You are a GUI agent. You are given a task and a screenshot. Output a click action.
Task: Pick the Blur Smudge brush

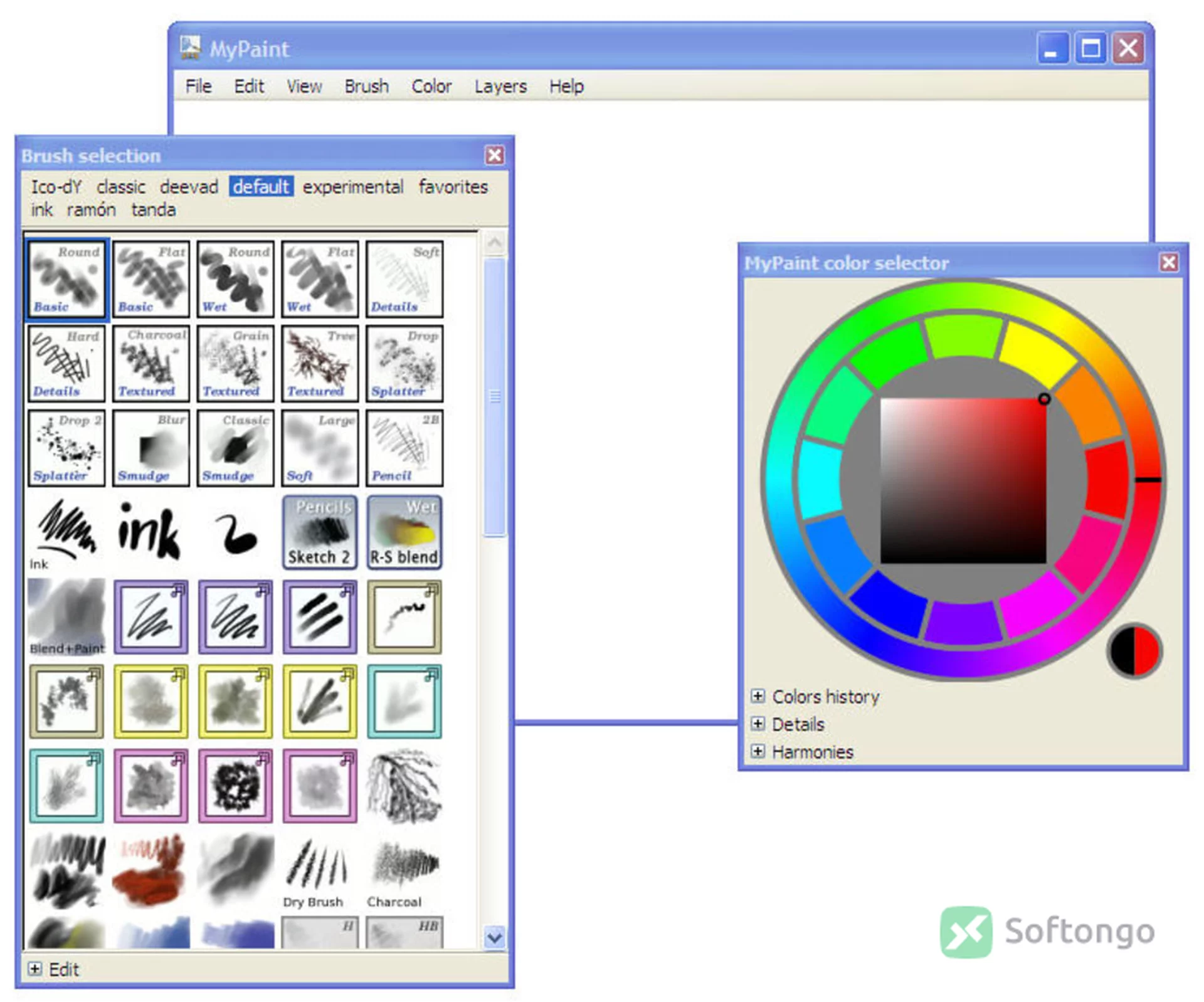(x=150, y=448)
